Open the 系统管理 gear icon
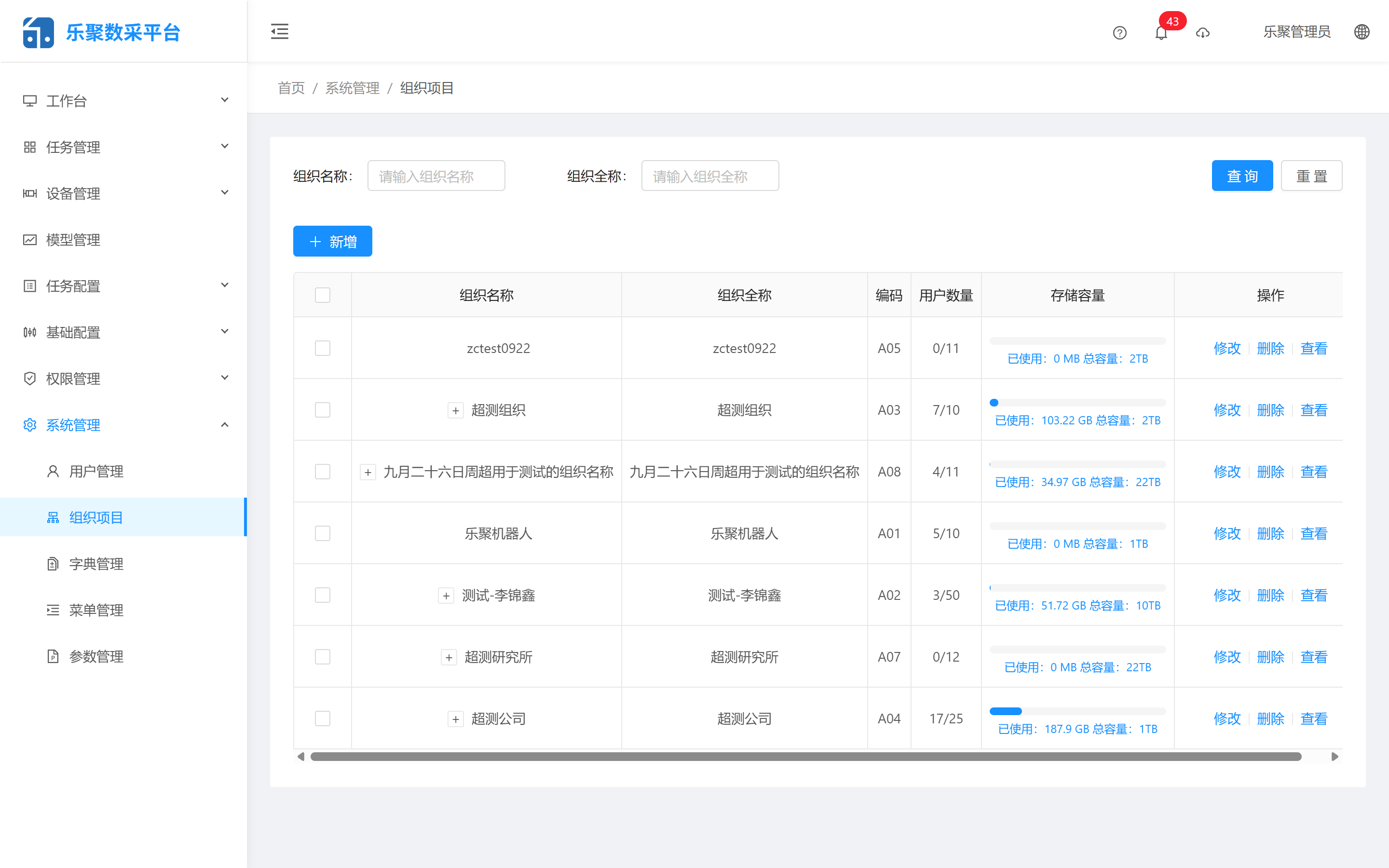This screenshot has height=868, width=1389. tap(30, 425)
